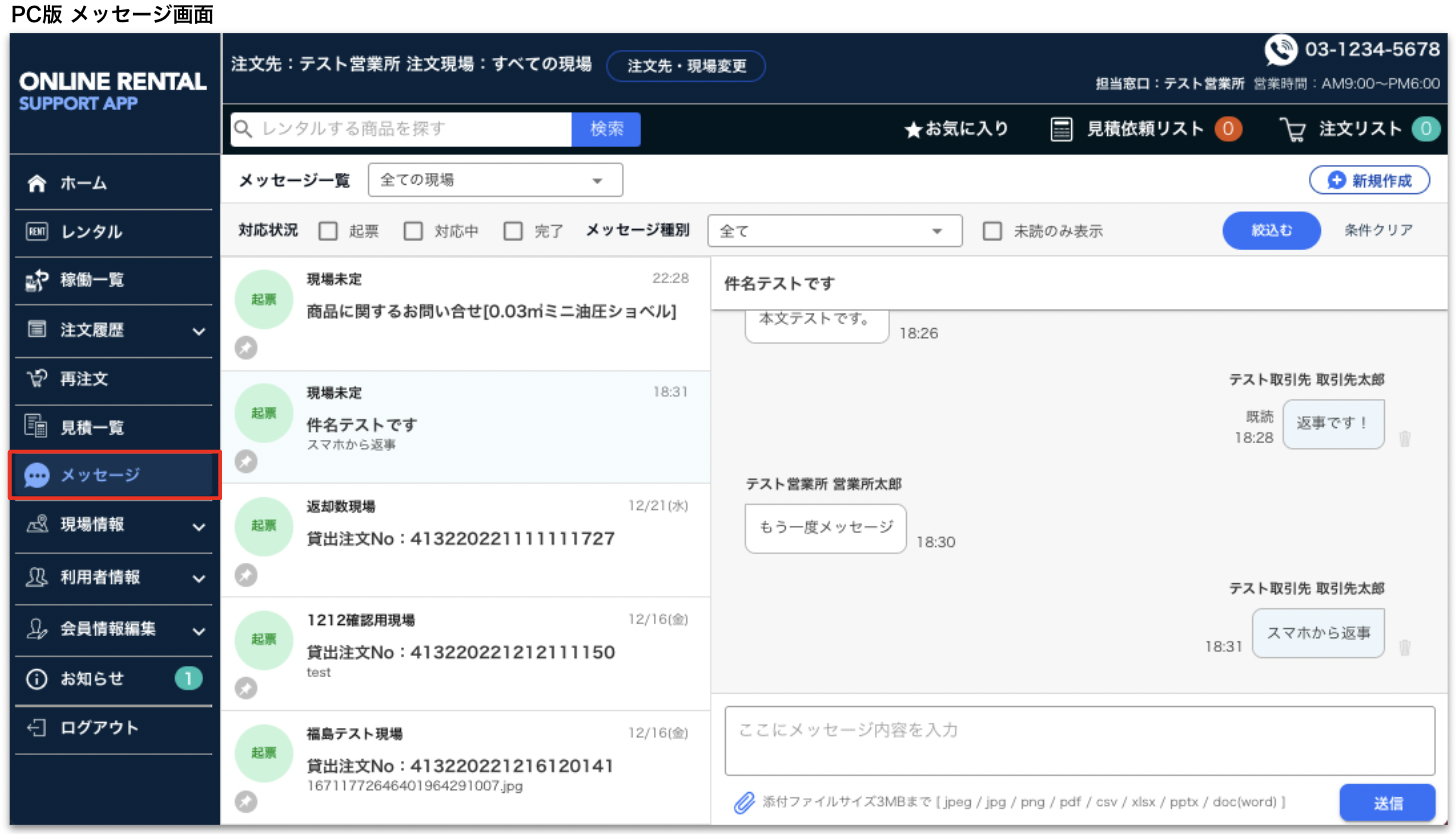Click the magnifier icon in the search box
Viewport: 1456px width, 834px height.
243,129
